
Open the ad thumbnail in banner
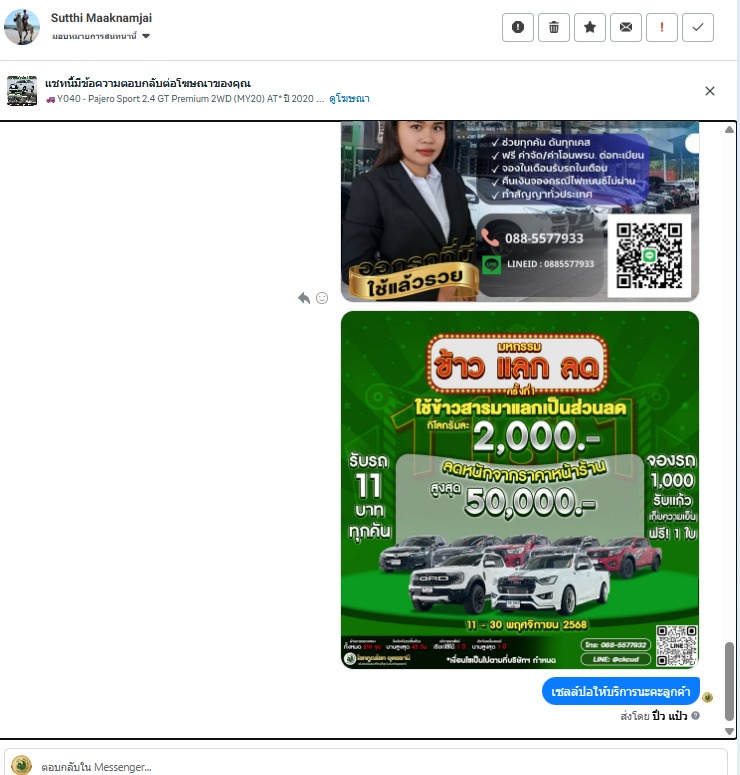tap(22, 90)
